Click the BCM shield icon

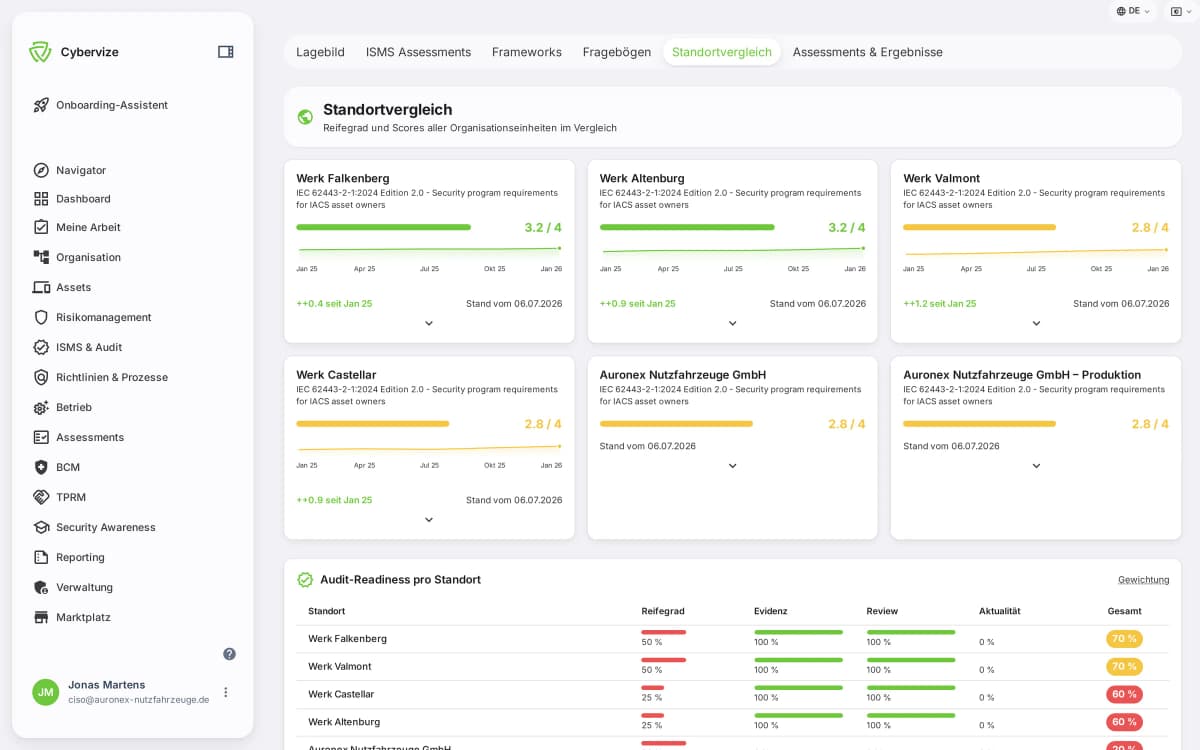[x=41, y=467]
